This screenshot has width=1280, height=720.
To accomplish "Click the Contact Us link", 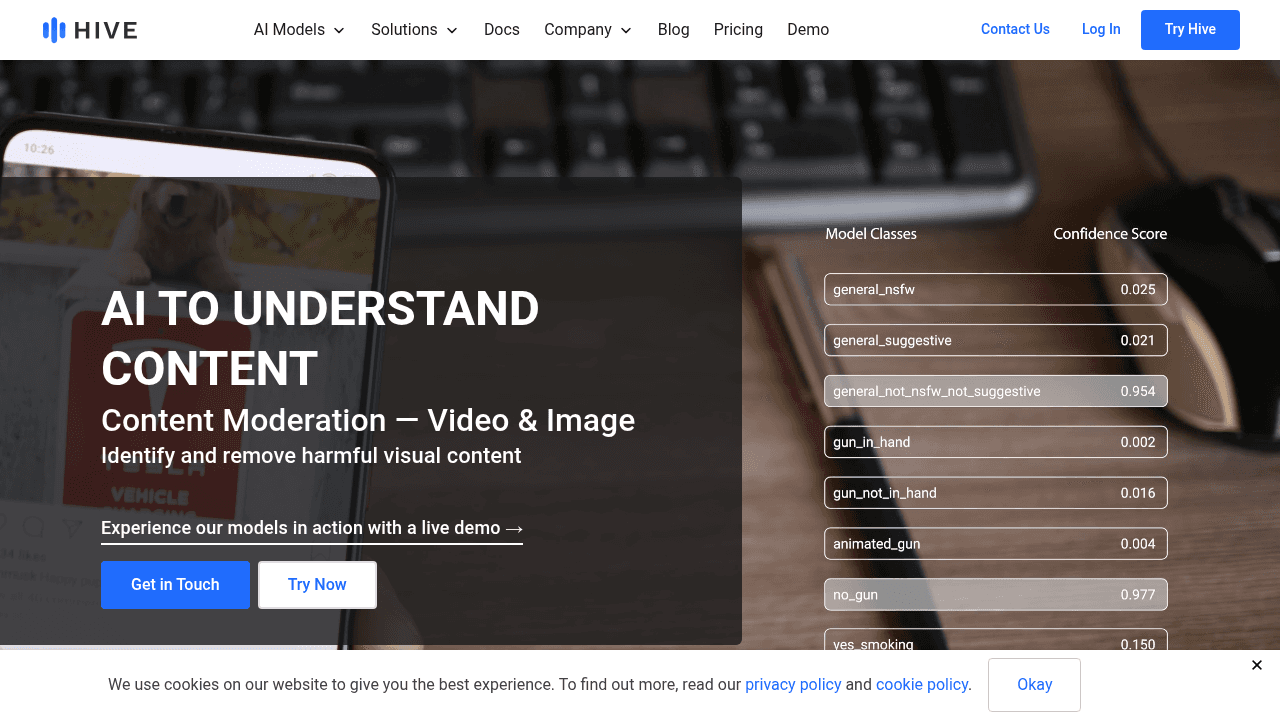I will pyautogui.click(x=1015, y=30).
